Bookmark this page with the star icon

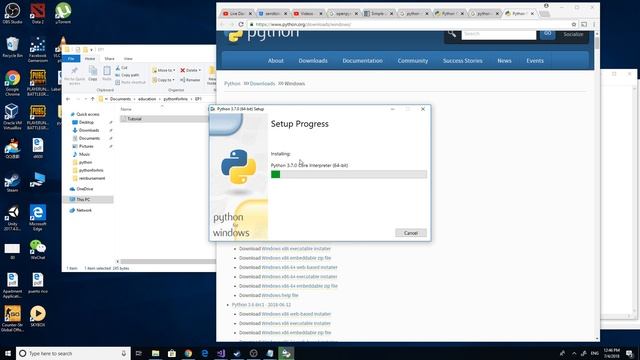(573, 24)
